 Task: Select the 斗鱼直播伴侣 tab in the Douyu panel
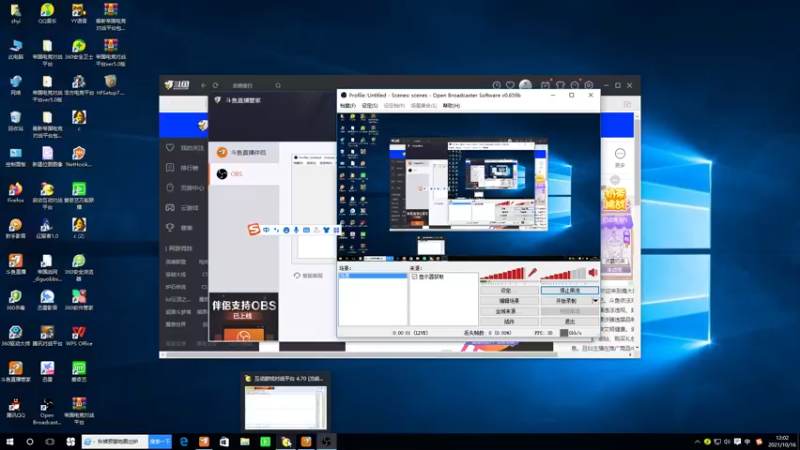pyautogui.click(x=244, y=153)
